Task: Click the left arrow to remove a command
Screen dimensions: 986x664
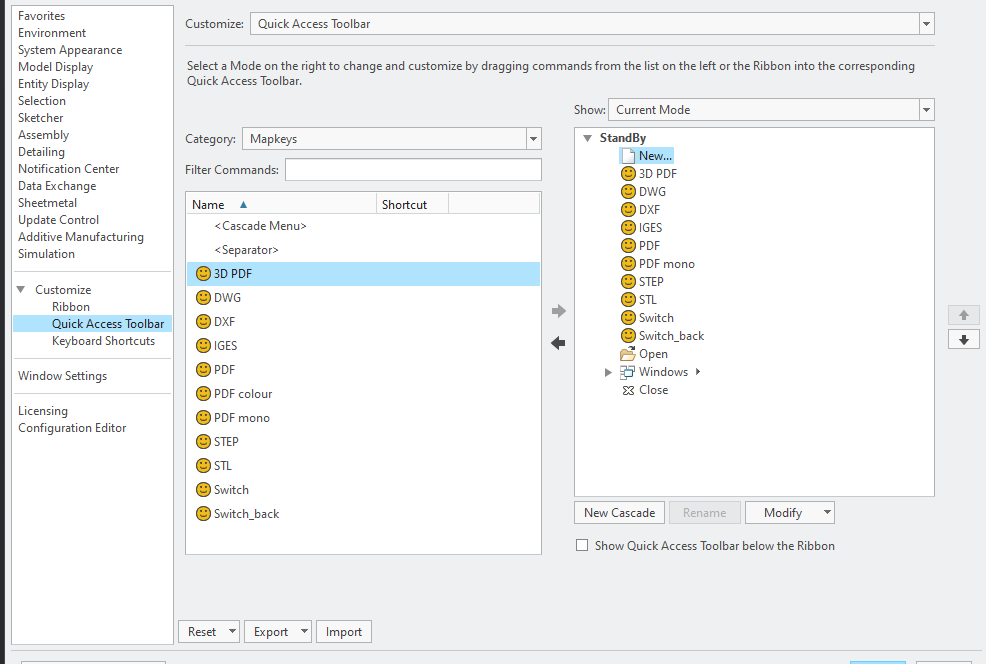Action: point(558,345)
